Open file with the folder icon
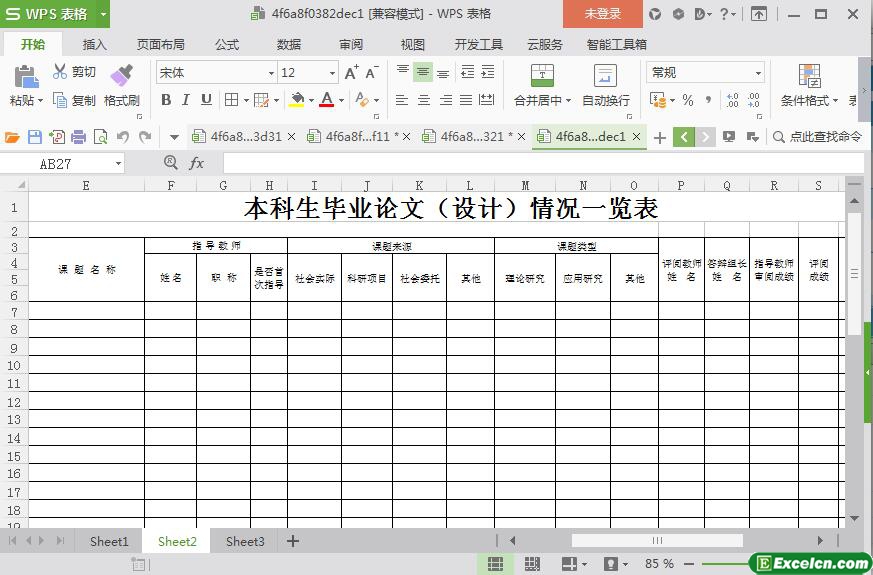 click(12, 137)
